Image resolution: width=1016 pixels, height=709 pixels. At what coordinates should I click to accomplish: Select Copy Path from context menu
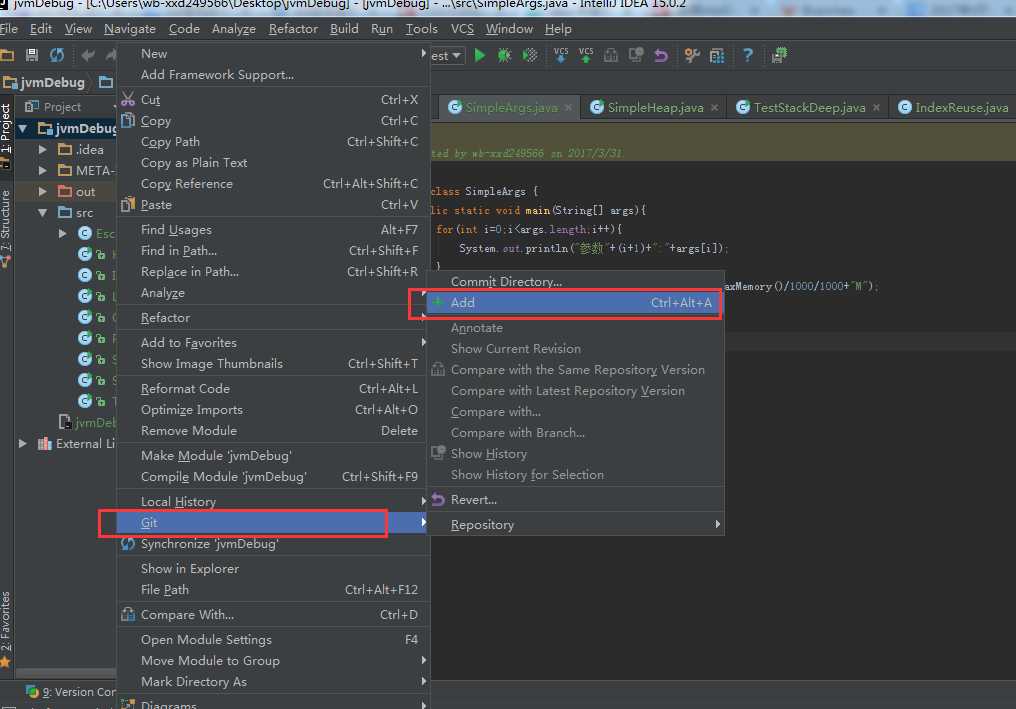pyautogui.click(x=273, y=141)
